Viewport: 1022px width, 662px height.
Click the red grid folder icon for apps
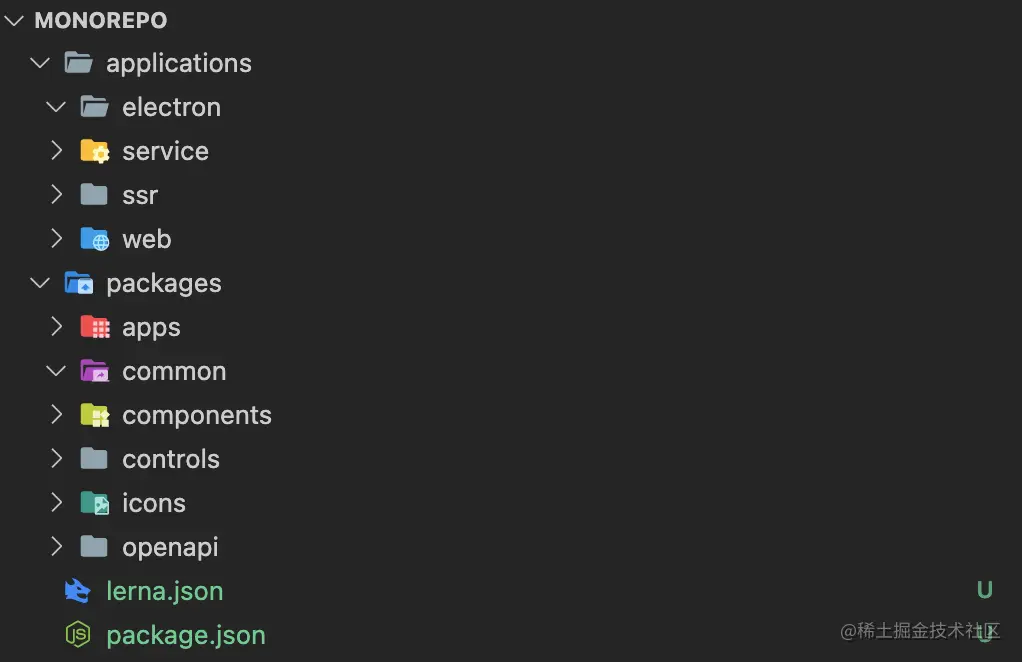[x=95, y=327]
